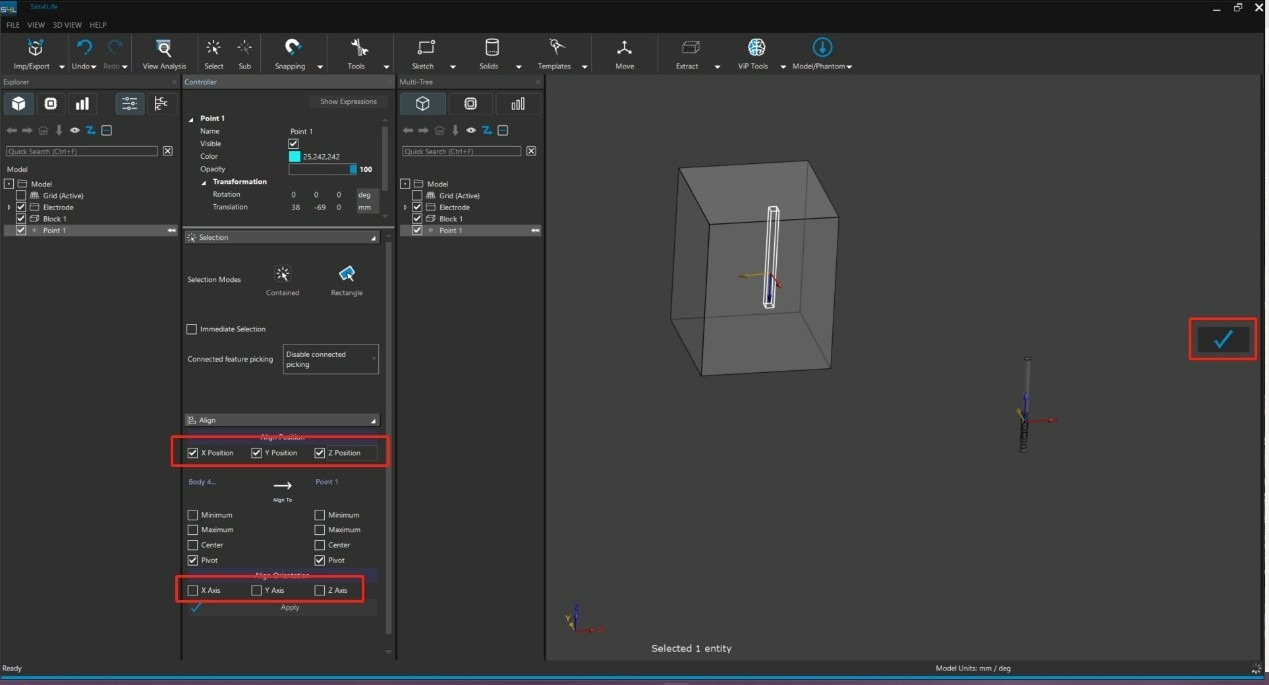Open the 3D VIEW menu
The image size is (1269, 685).
[x=66, y=25]
